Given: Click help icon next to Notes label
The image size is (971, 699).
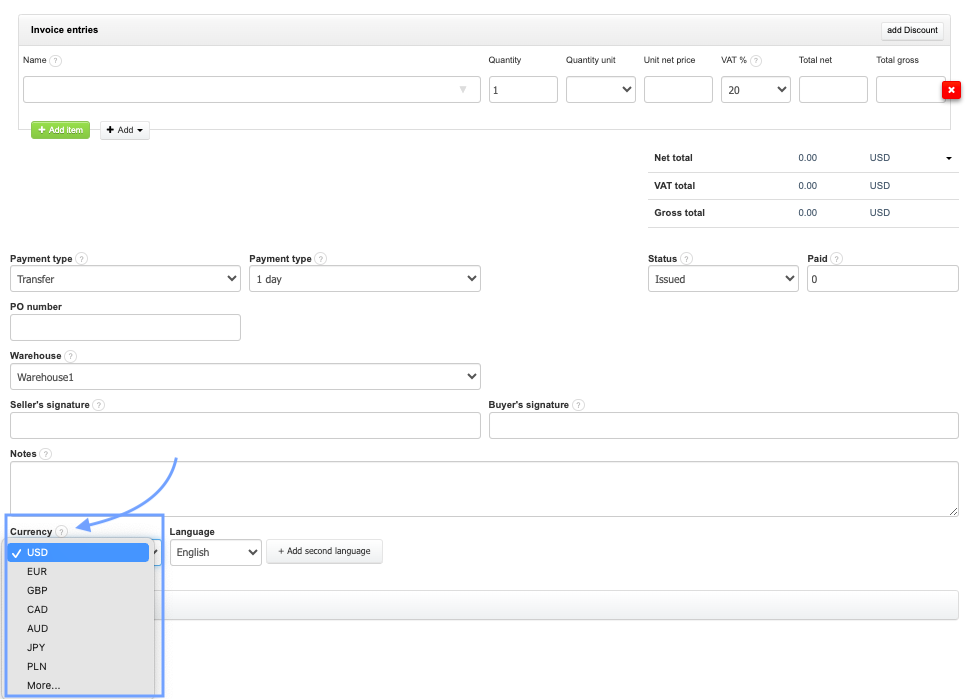Looking at the screenshot, I should pos(46,454).
